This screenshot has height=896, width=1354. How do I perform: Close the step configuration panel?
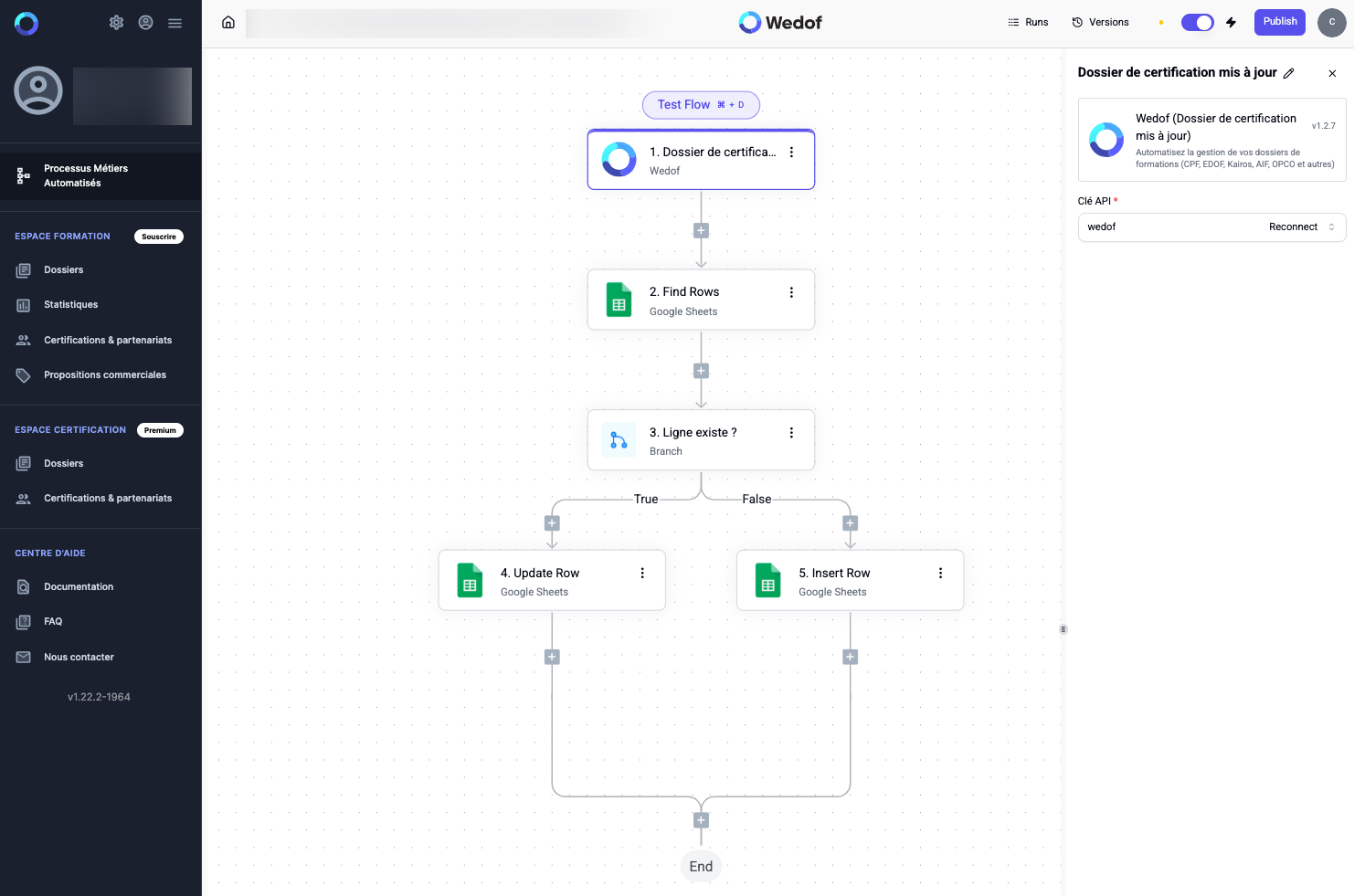pos(1332,73)
